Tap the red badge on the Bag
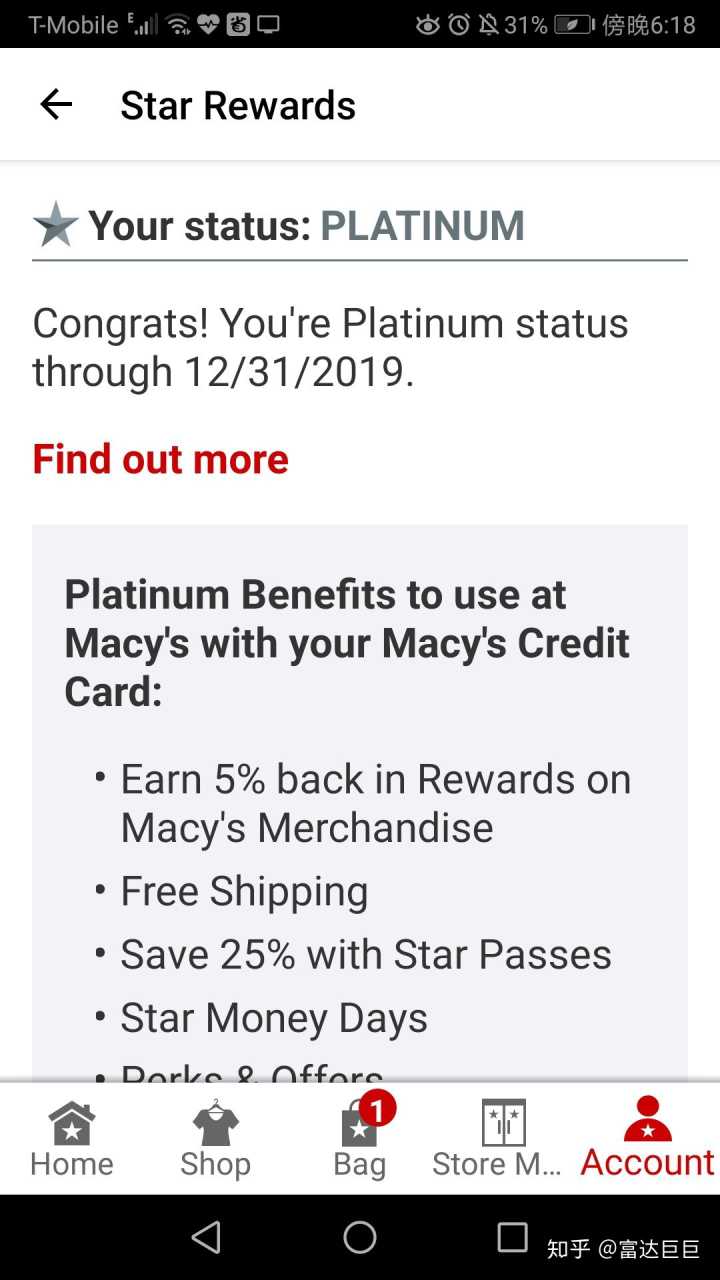This screenshot has height=1280, width=720. tap(377, 1108)
